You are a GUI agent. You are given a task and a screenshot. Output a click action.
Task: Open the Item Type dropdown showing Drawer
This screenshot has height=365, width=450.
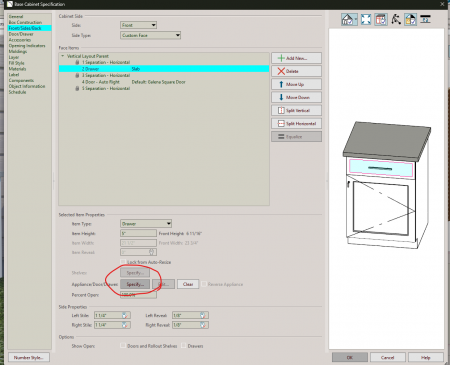click(146, 224)
